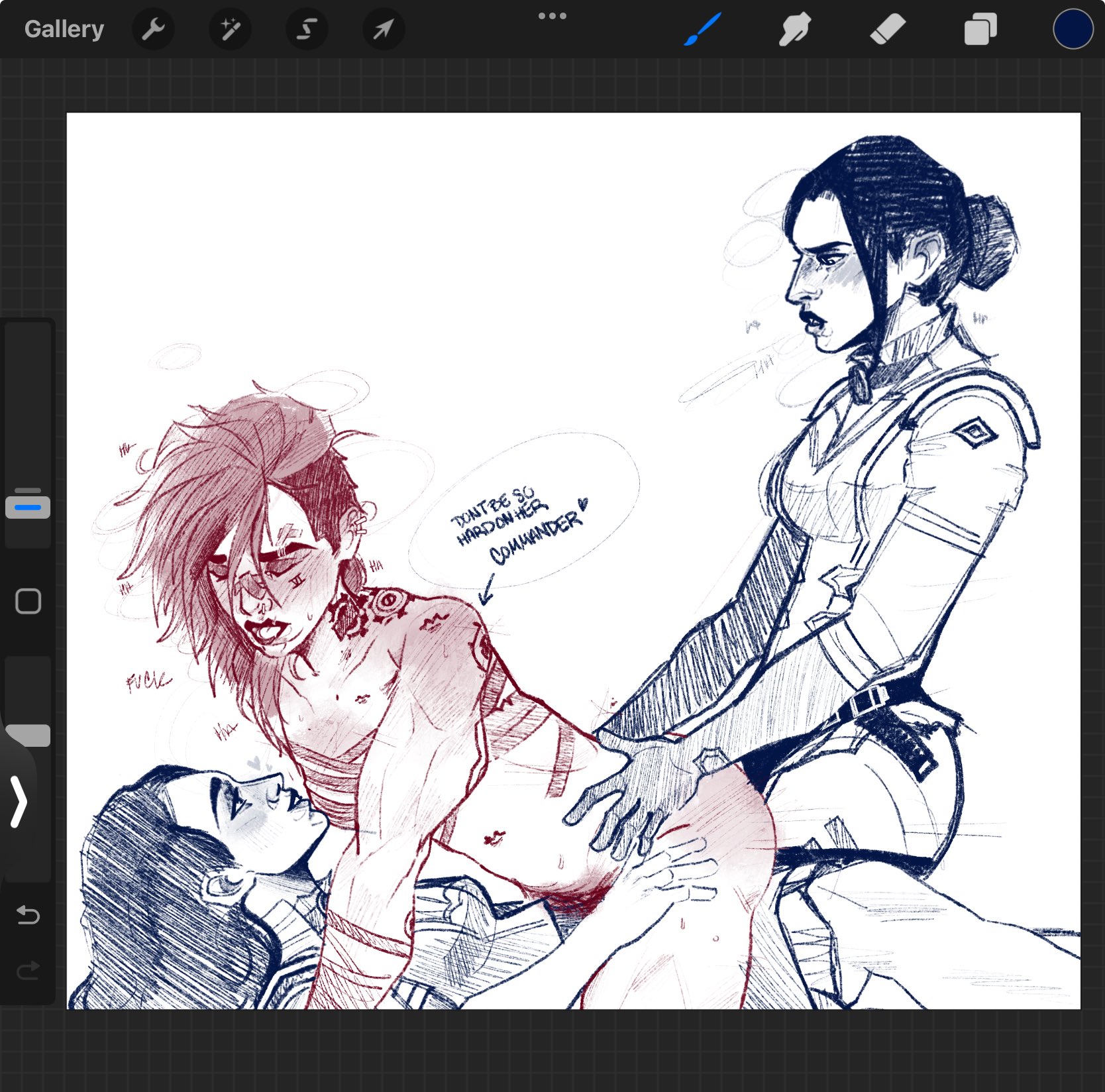Viewport: 1105px width, 1092px height.
Task: Open the Adjustments magic wand menu
Action: 230,29
